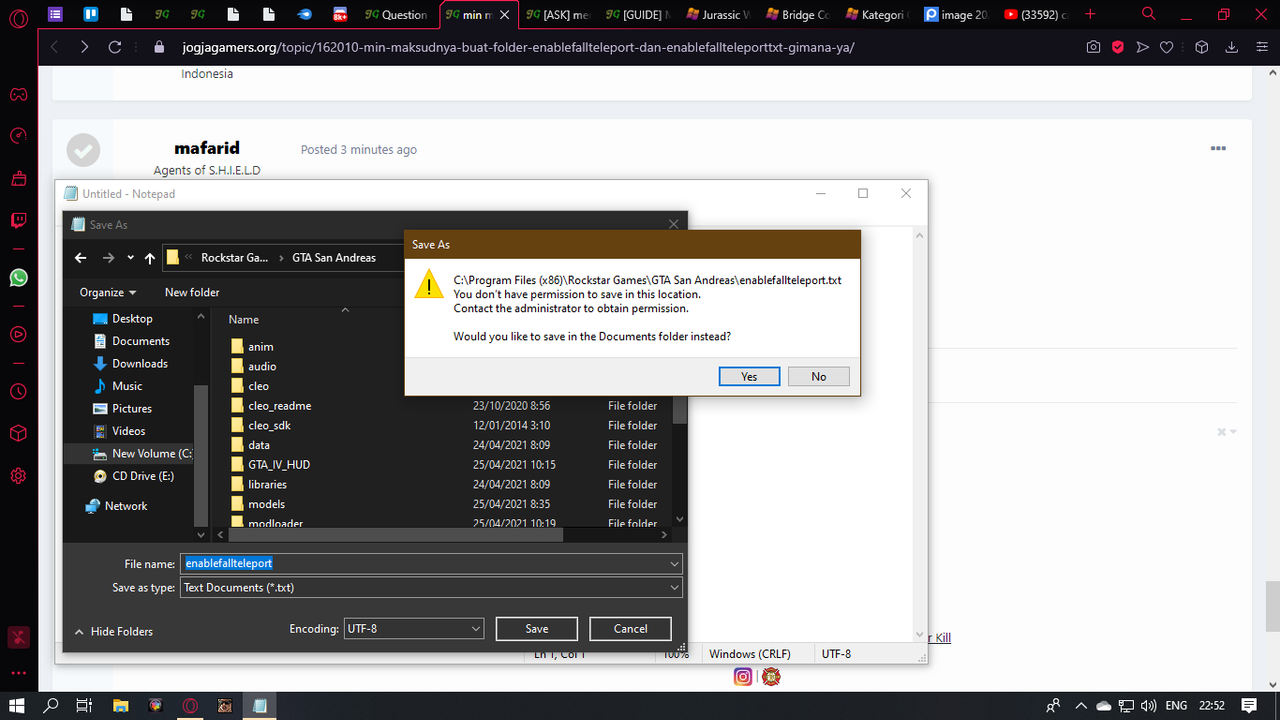Image resolution: width=1280 pixels, height=720 pixels.
Task: Open Settings gear in Opera sidebar
Action: tap(18, 476)
